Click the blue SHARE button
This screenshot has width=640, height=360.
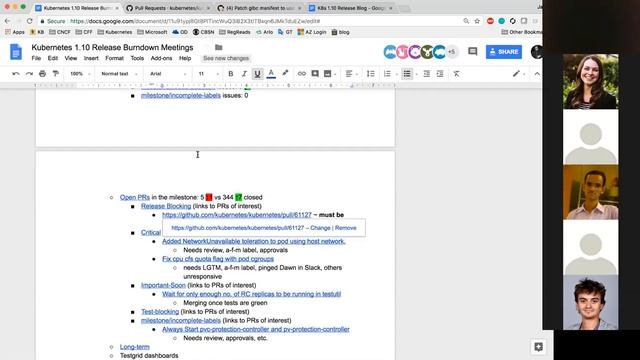coord(504,52)
